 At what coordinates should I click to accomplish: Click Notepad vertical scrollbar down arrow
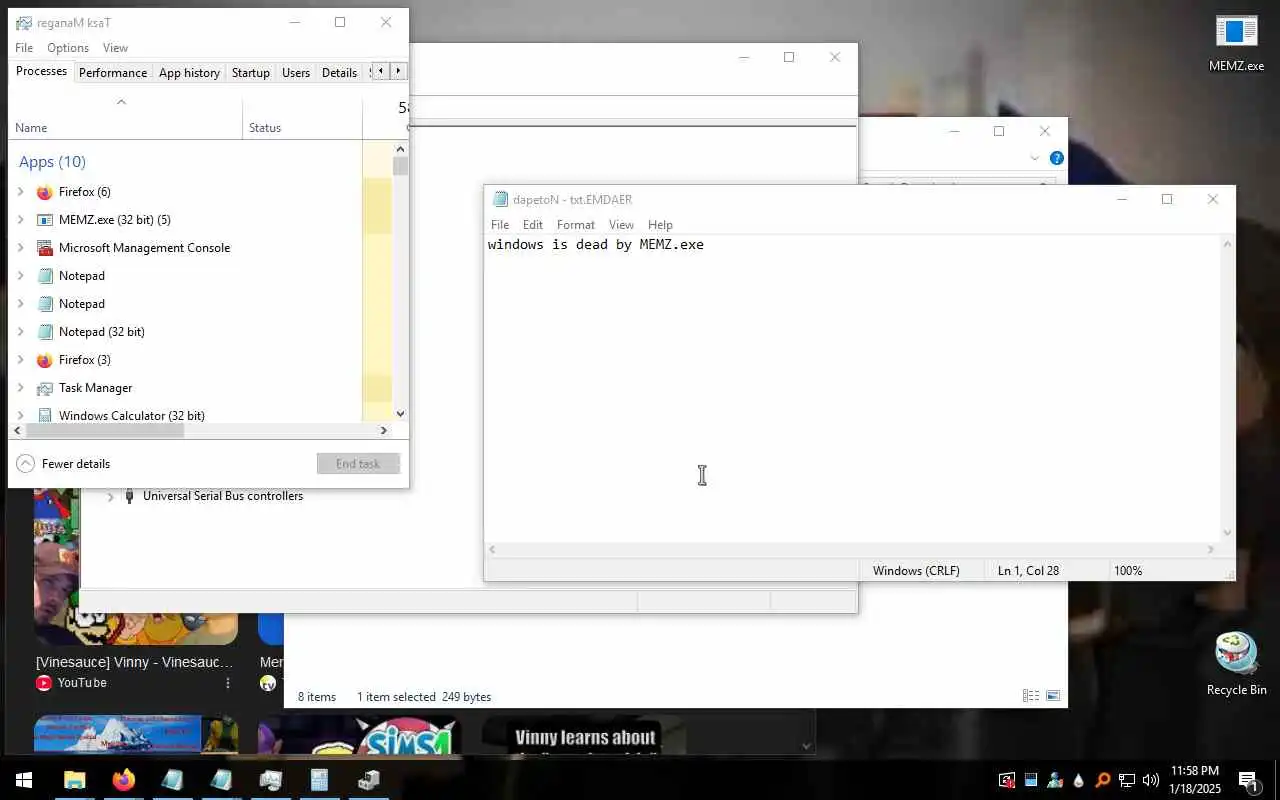coord(1228,533)
